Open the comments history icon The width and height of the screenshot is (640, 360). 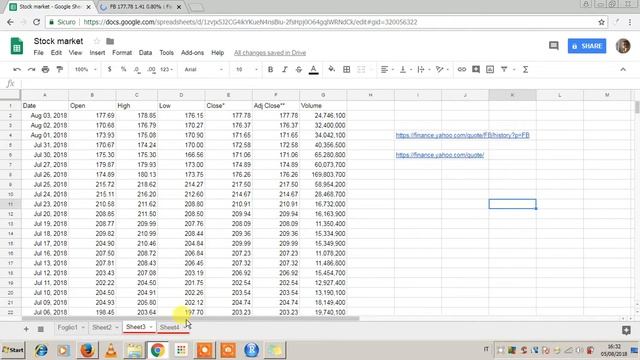pos(553,46)
